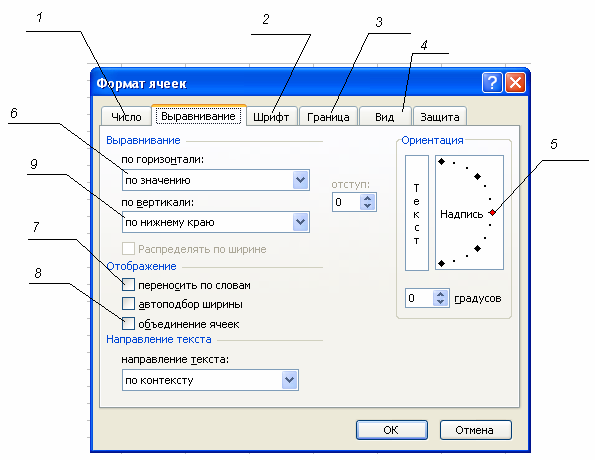Viewport: 595px width, 460px height.
Task: Click the автоподбор ширины label
Action: click(x=190, y=304)
